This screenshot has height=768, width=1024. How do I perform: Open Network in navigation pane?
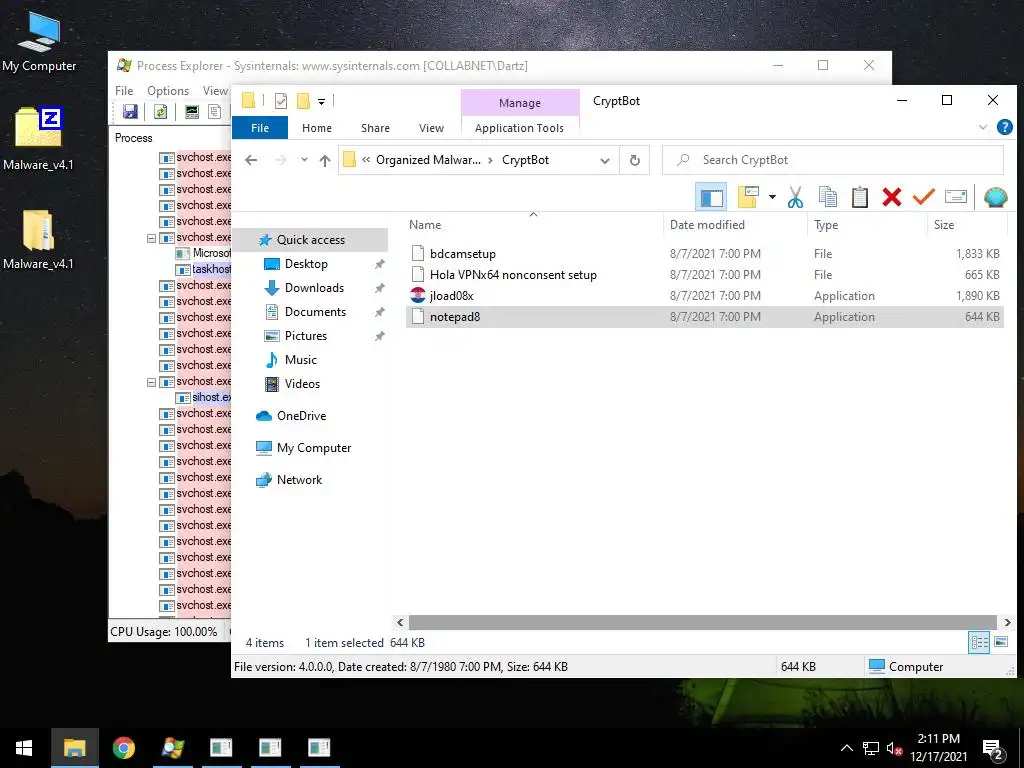tap(299, 480)
